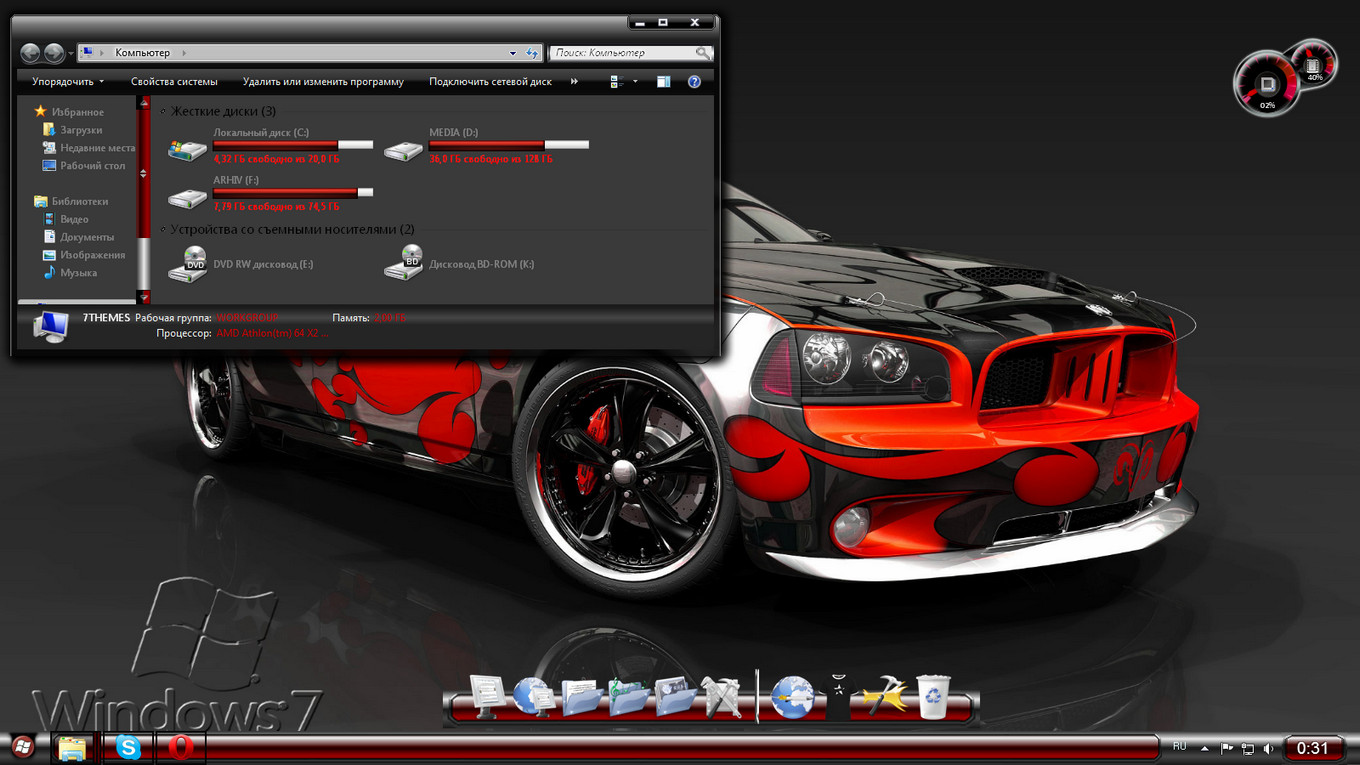Select Подключить сетевой диск command
Viewport: 1360px width, 765px height.
coord(490,82)
